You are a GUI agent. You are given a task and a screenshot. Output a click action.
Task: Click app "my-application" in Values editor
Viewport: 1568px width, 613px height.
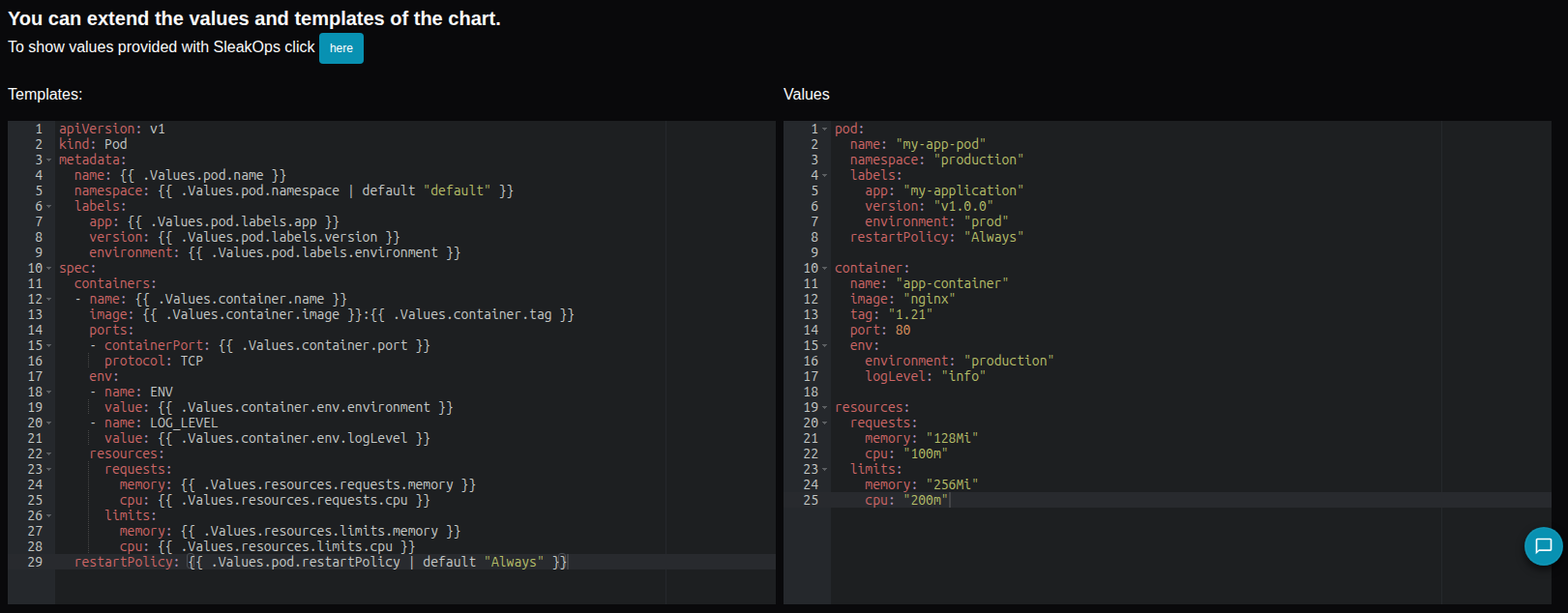[944, 190]
